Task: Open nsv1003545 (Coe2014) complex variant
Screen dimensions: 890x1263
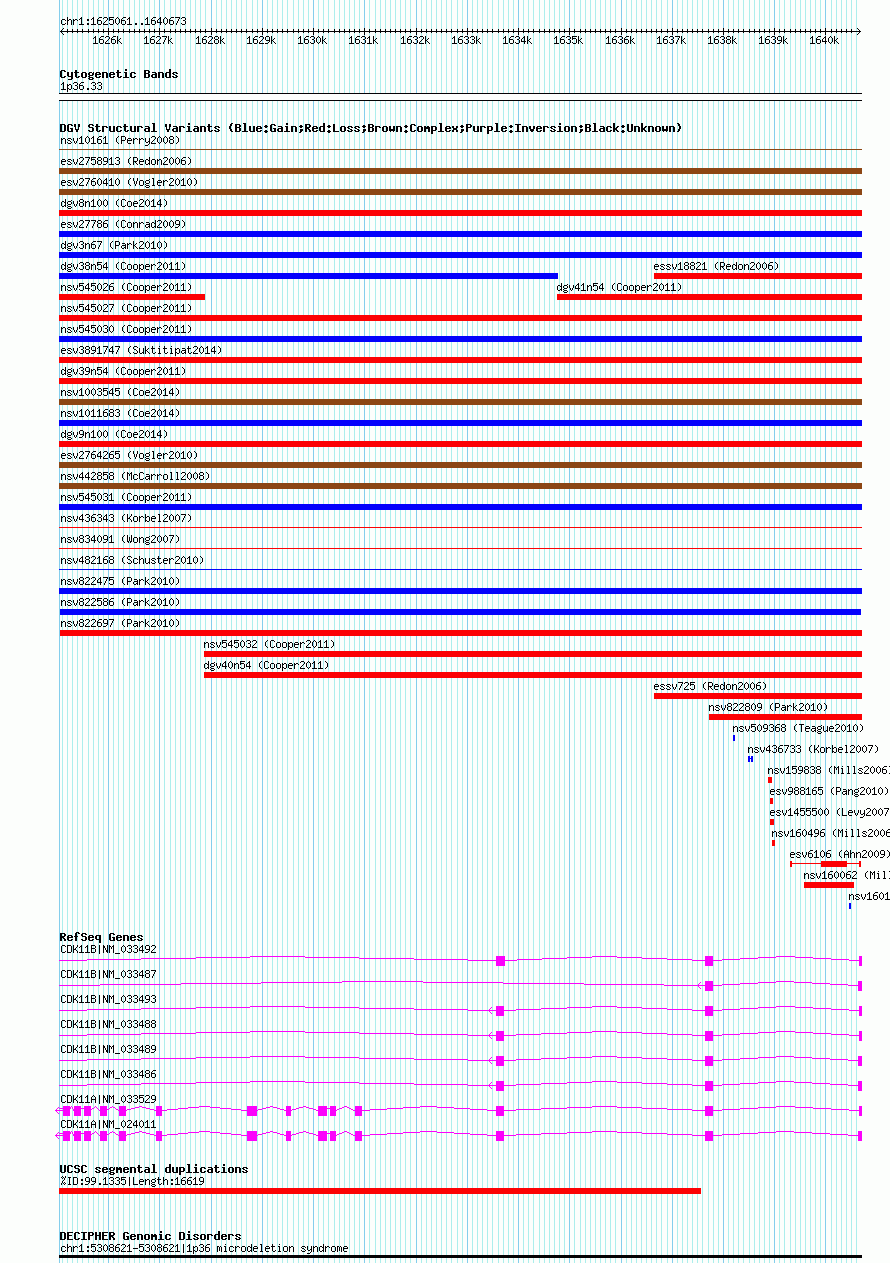Action: tap(120, 392)
